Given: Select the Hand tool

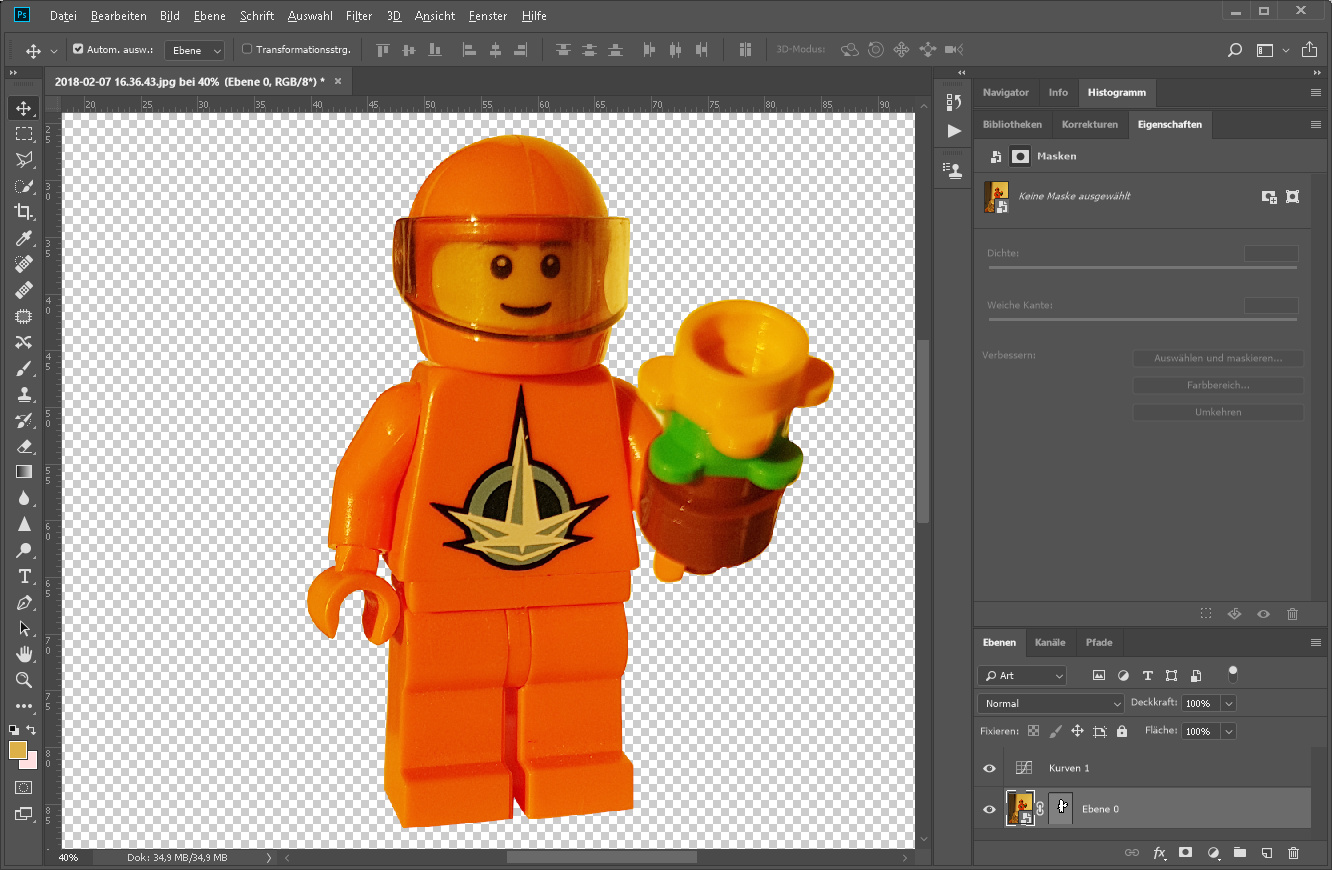Looking at the screenshot, I should tap(24, 654).
